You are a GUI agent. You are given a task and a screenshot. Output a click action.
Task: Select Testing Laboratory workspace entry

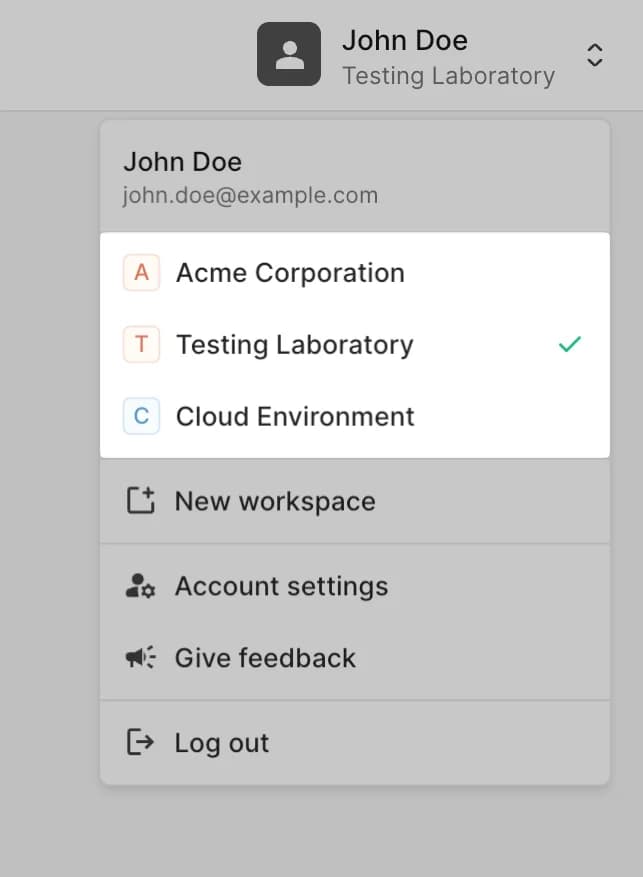(354, 345)
